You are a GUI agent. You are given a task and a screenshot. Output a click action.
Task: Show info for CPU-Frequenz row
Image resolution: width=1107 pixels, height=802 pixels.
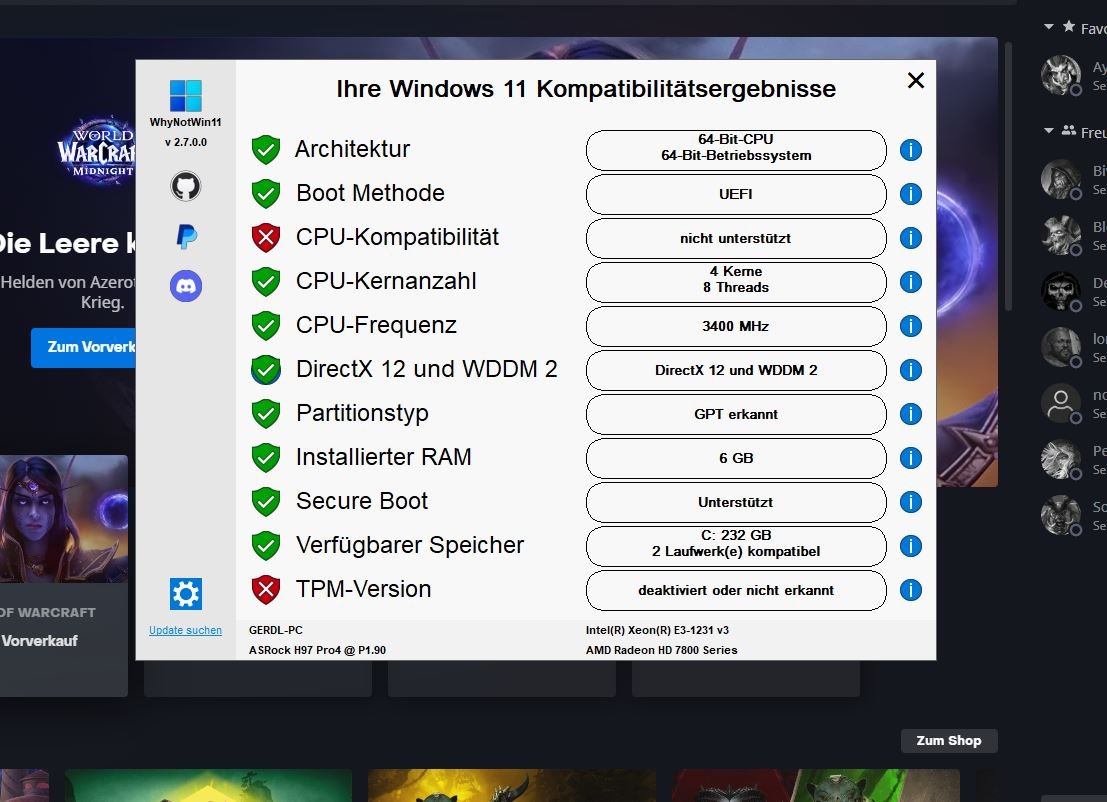click(x=911, y=325)
